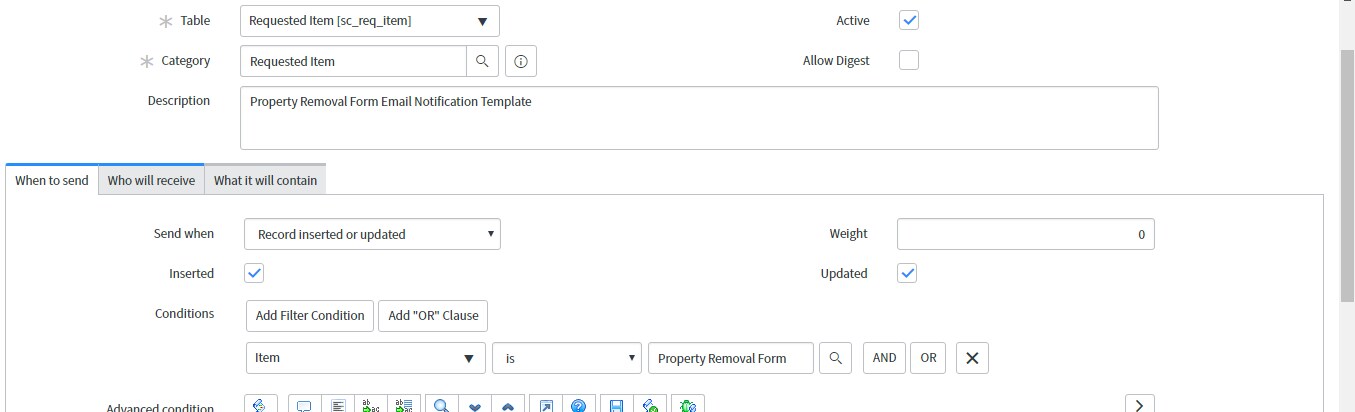Click the Category info icon

coord(521,61)
